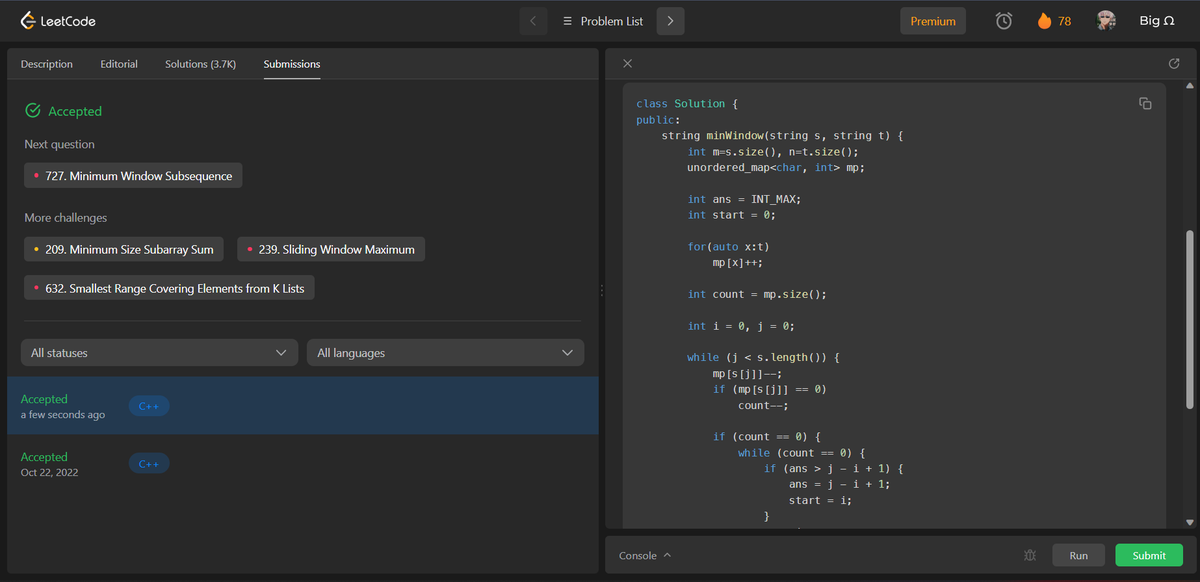The width and height of the screenshot is (1200, 582).
Task: Open the timer alarm clock icon
Action: (x=1004, y=21)
